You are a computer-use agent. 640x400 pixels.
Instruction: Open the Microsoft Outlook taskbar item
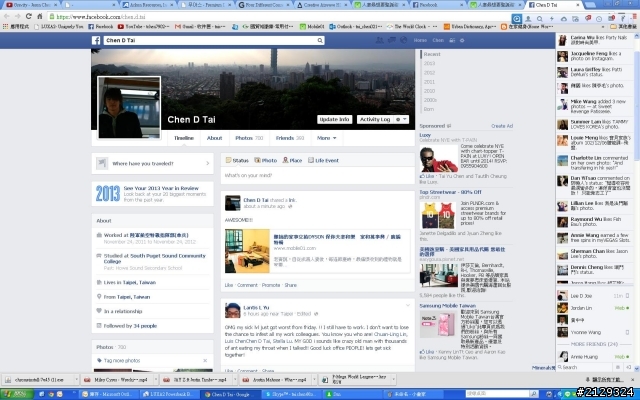(x=108, y=394)
